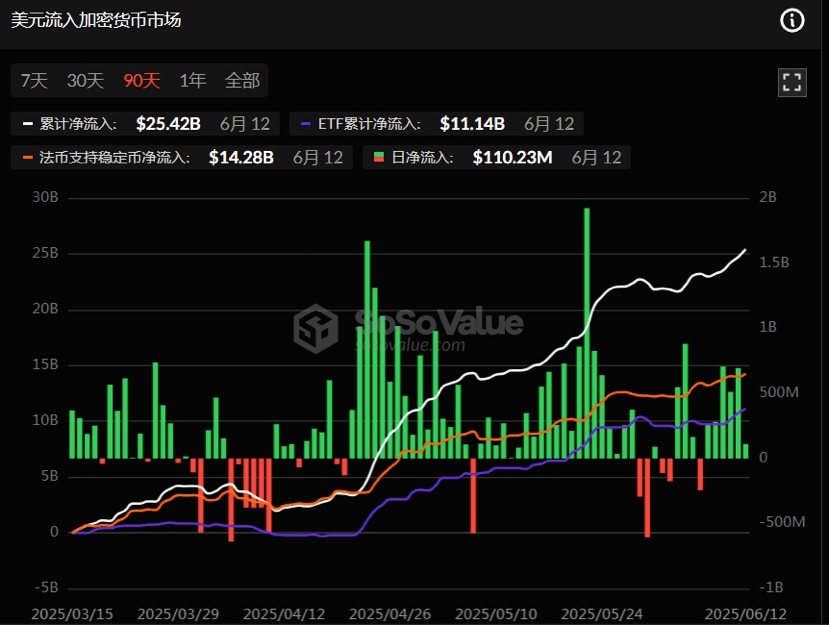Toggle the 累计净流入 legend series
The height and width of the screenshot is (625, 829).
[x=145, y=124]
